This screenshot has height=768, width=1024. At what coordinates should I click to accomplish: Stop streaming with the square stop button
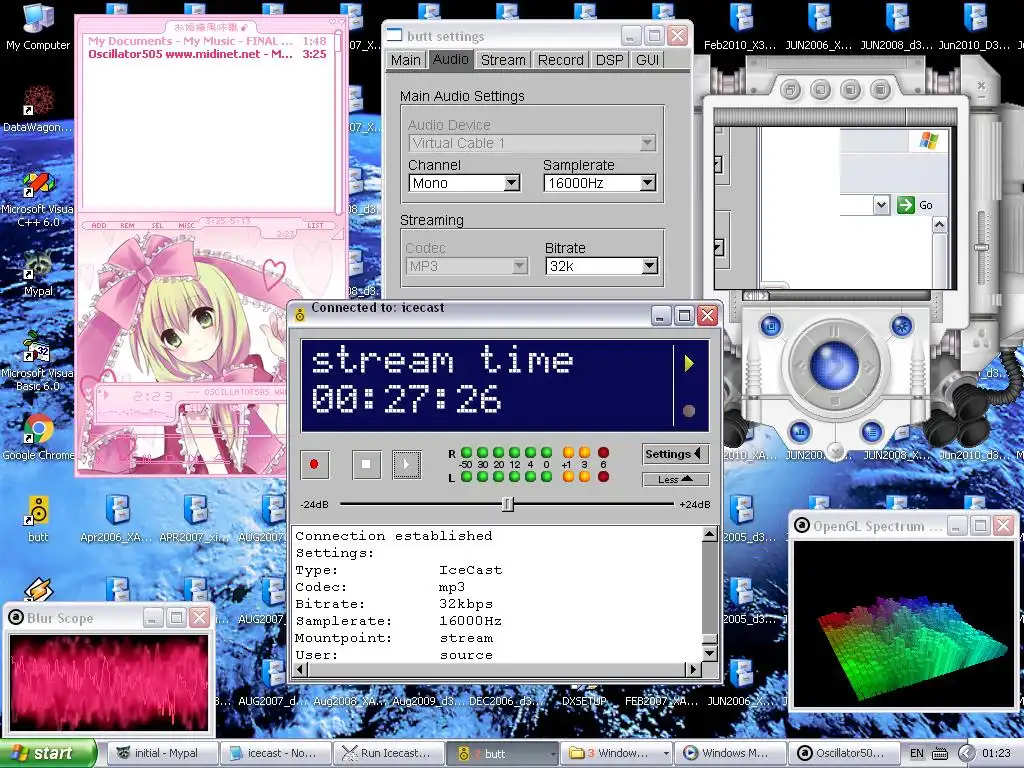coord(366,464)
